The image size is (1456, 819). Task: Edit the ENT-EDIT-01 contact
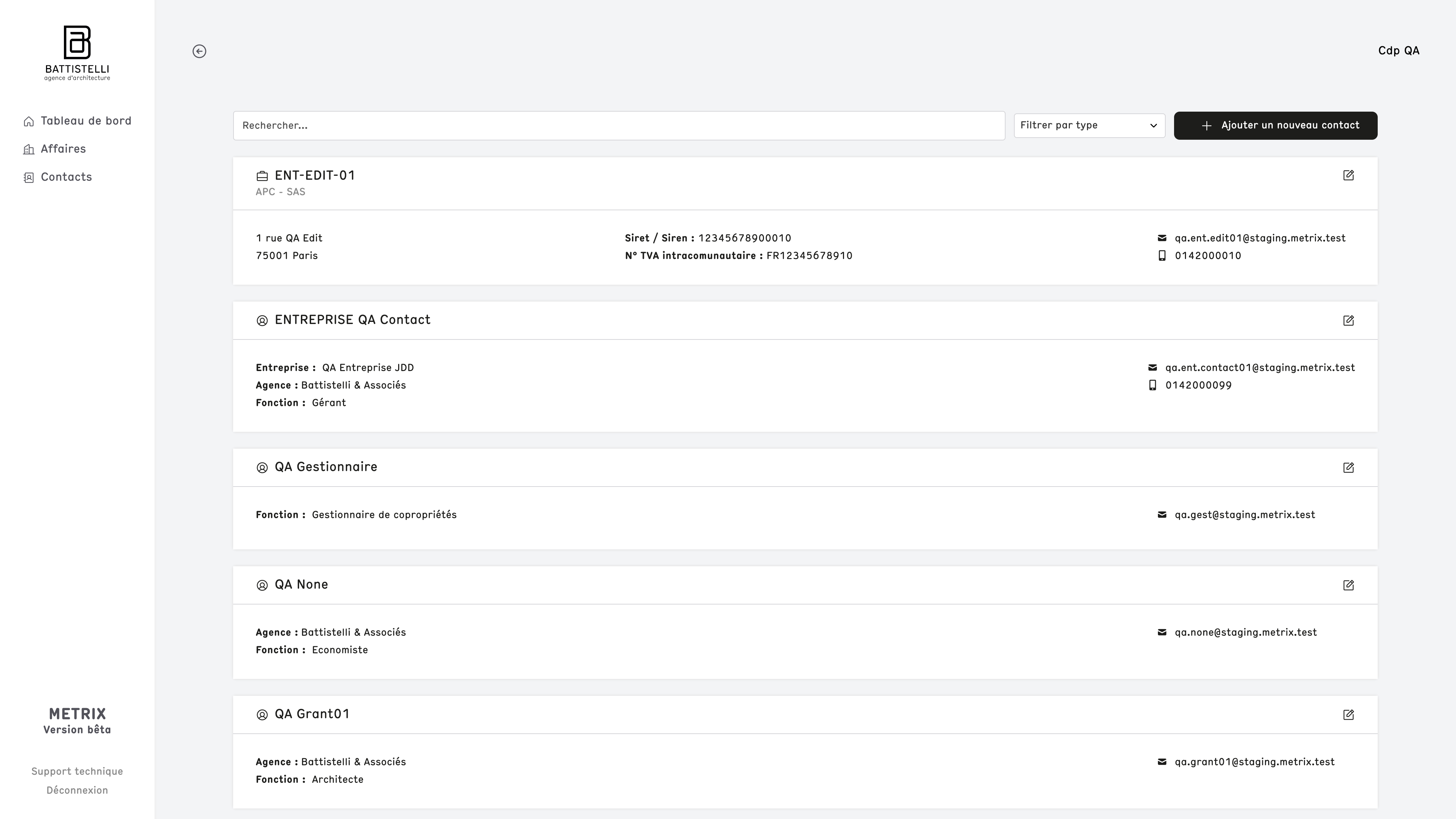(x=1349, y=175)
